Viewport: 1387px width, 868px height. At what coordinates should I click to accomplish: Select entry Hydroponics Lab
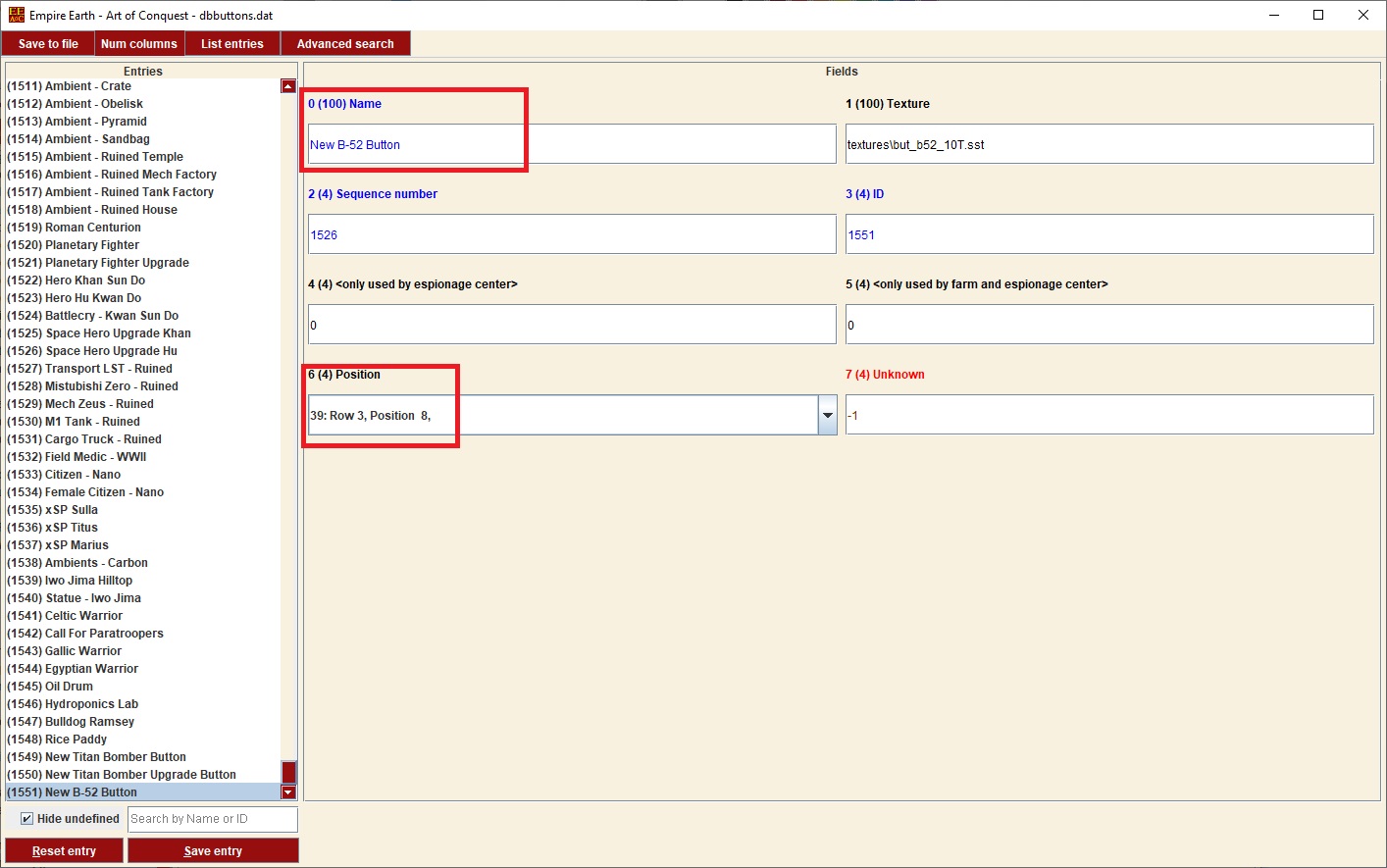tap(143, 704)
